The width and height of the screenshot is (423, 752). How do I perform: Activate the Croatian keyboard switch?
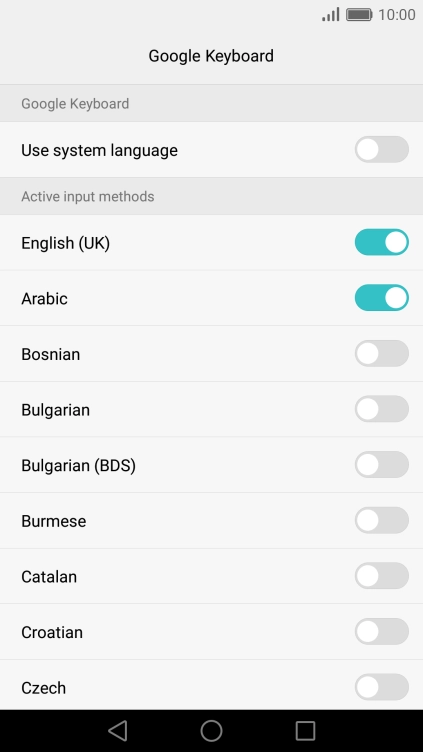382,632
